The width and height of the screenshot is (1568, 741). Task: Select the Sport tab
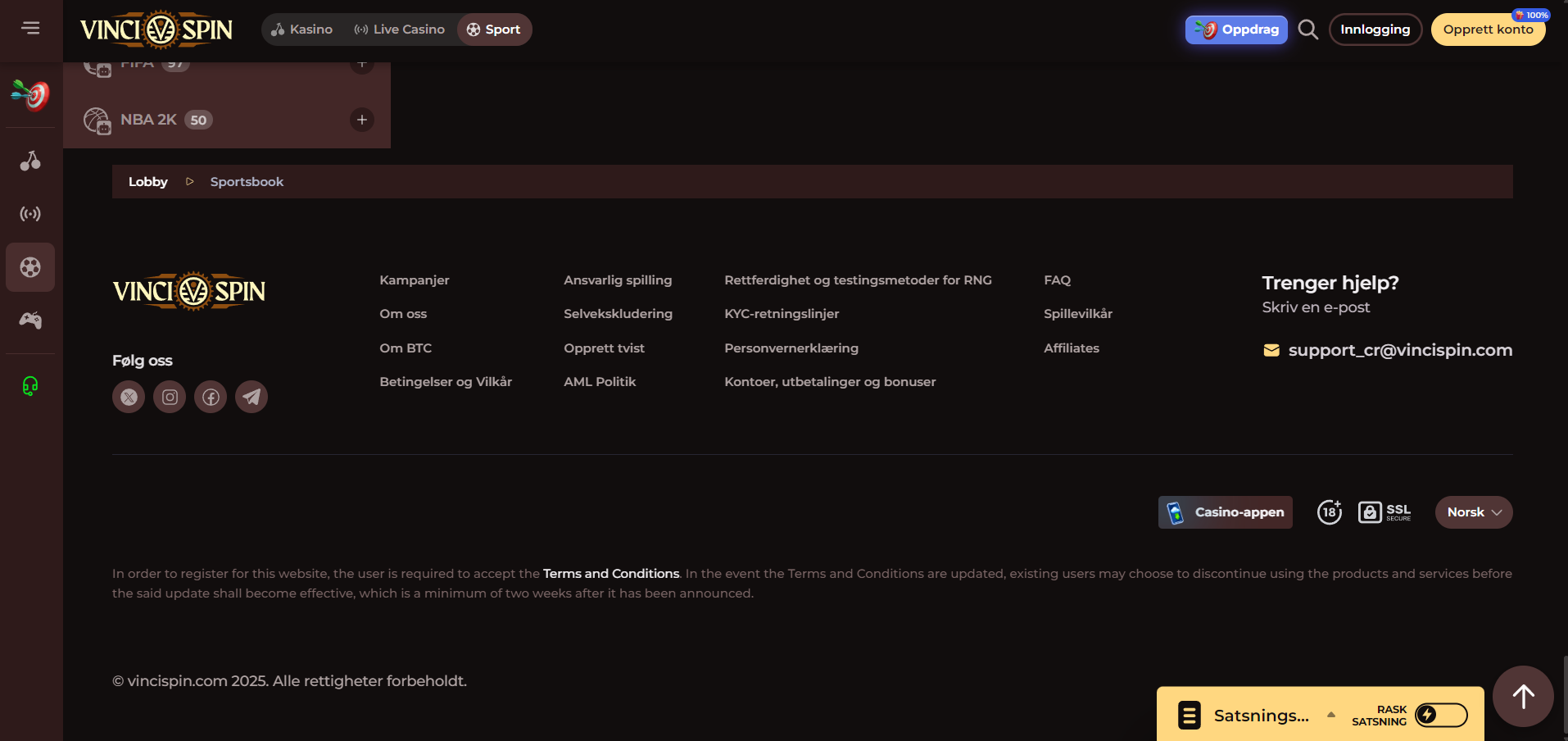tap(494, 30)
